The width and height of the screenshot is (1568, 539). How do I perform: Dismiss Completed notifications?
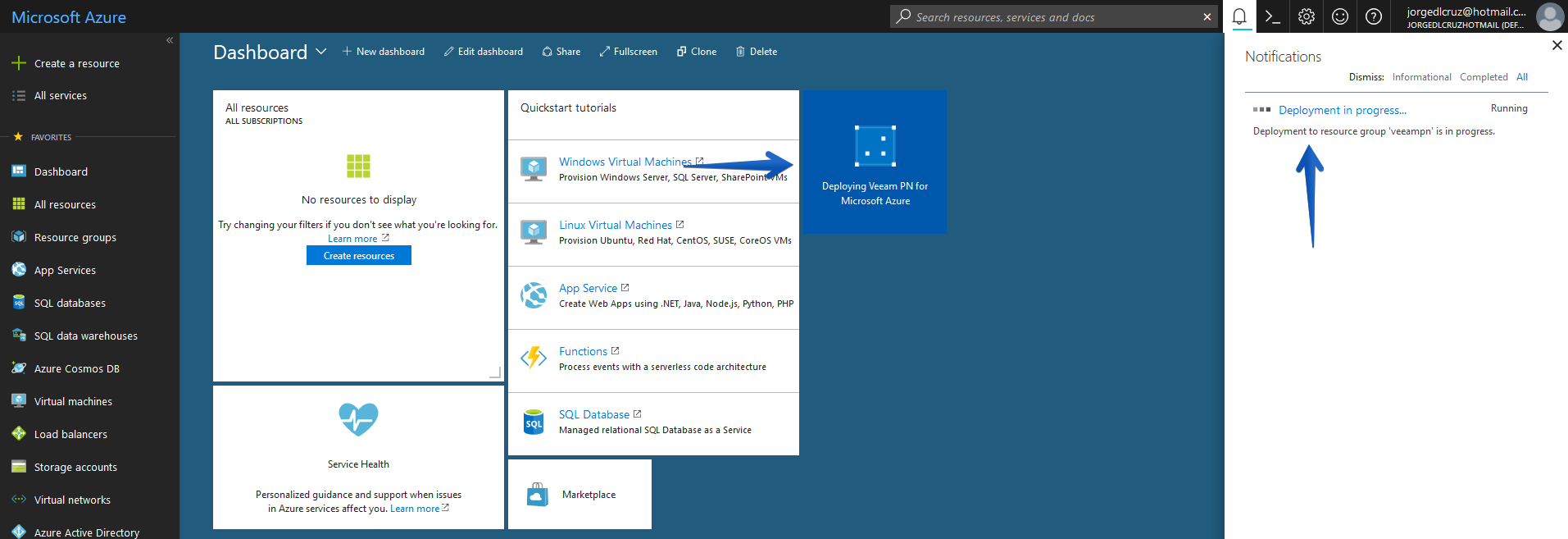(1484, 77)
